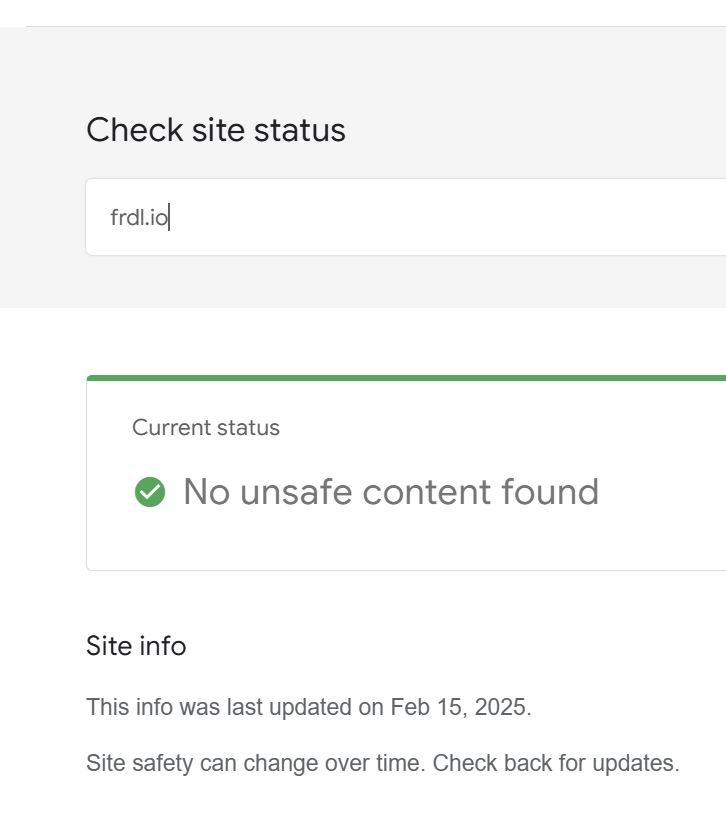Click the 'Site info' heading
The width and height of the screenshot is (726, 823).
(x=136, y=646)
